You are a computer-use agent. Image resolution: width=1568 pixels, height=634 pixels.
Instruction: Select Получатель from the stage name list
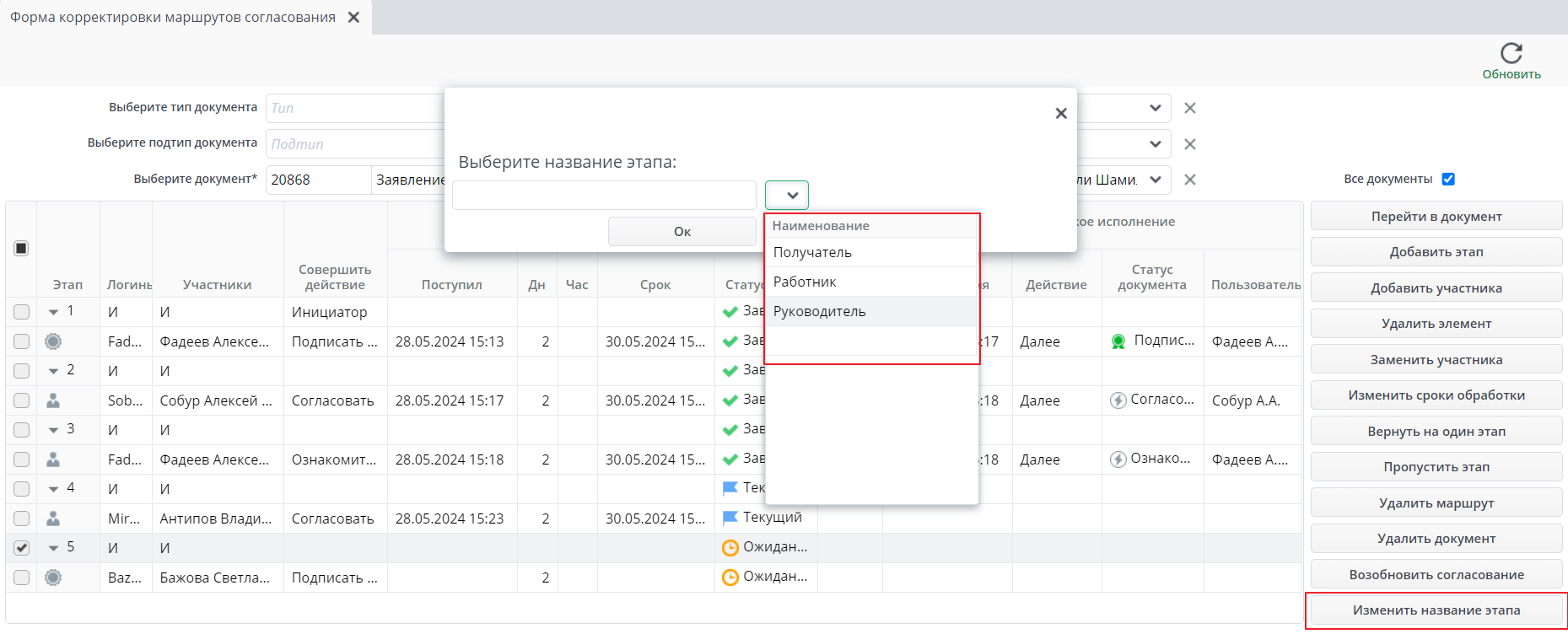coord(871,252)
